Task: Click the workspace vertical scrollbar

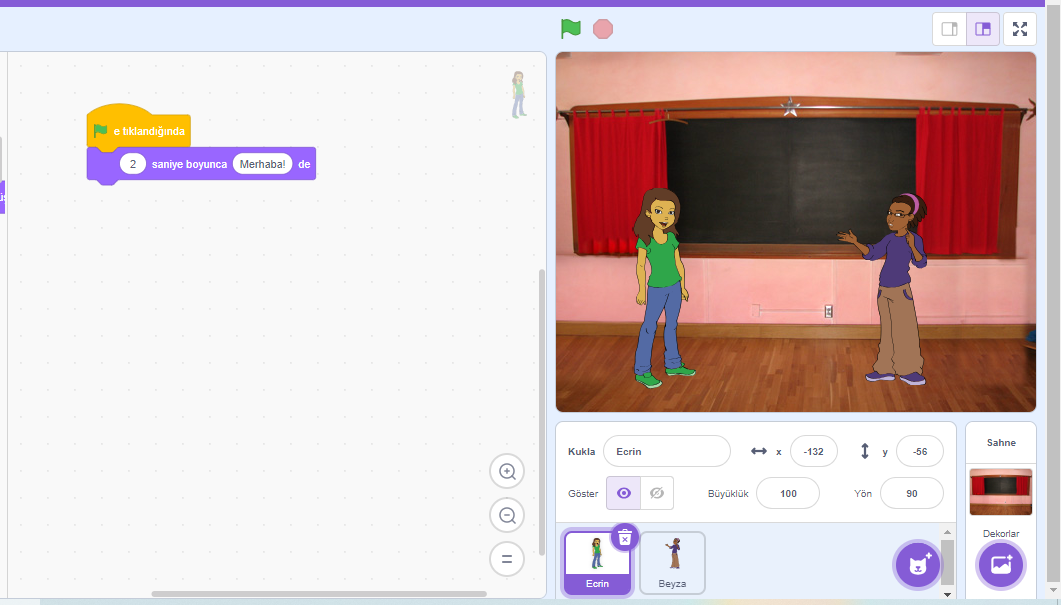Action: (x=541, y=411)
